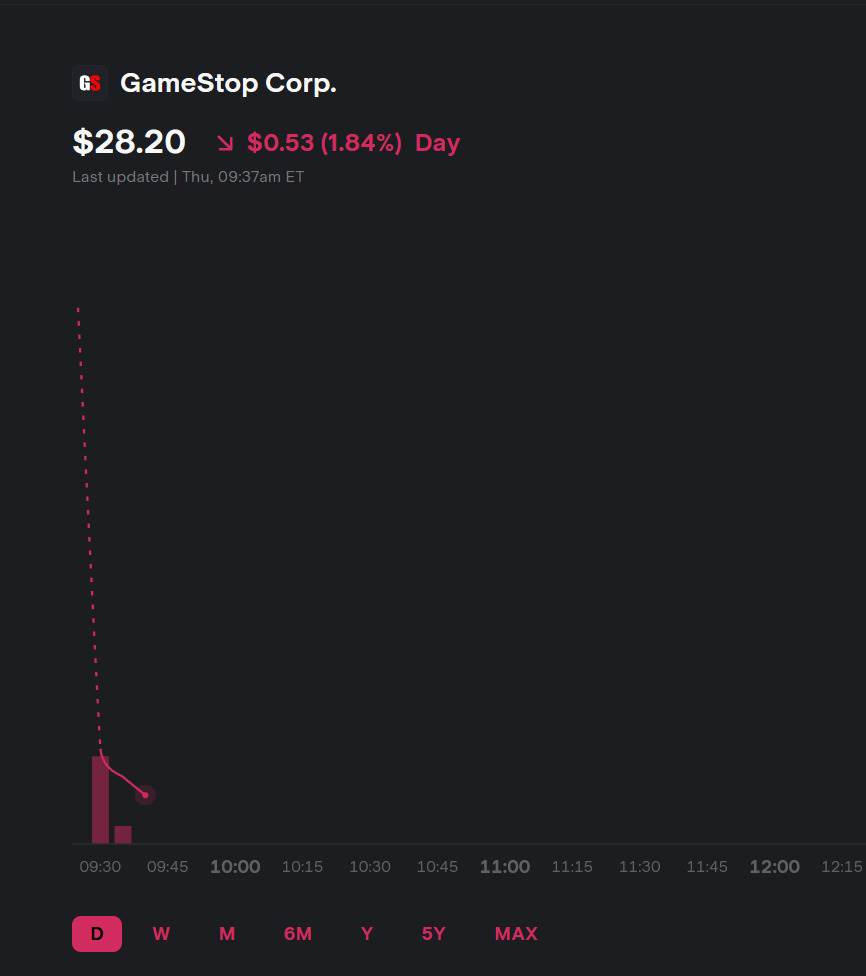
Task: Click the Day label next to change
Action: [x=437, y=143]
